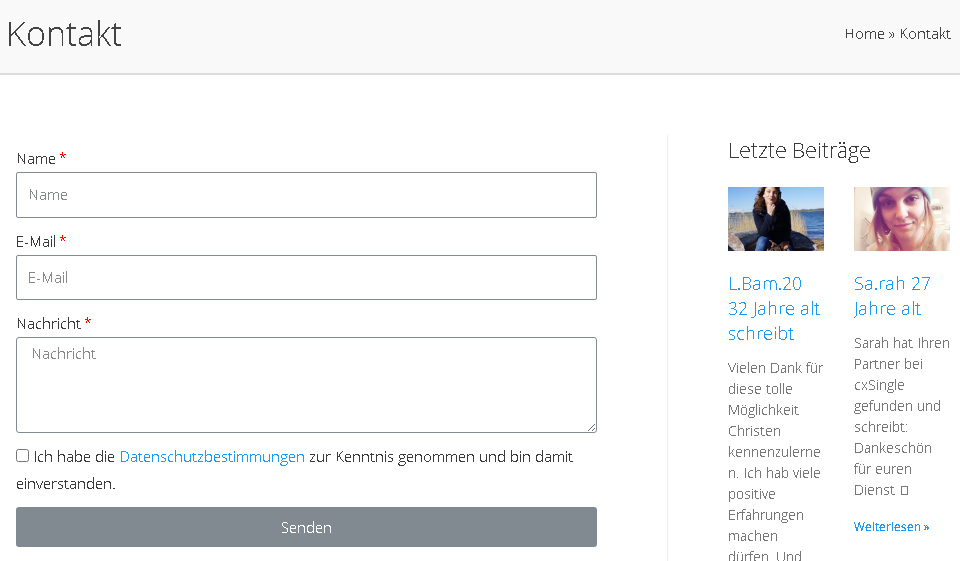Click the Letzte Beiträge sidebar heading

point(799,151)
